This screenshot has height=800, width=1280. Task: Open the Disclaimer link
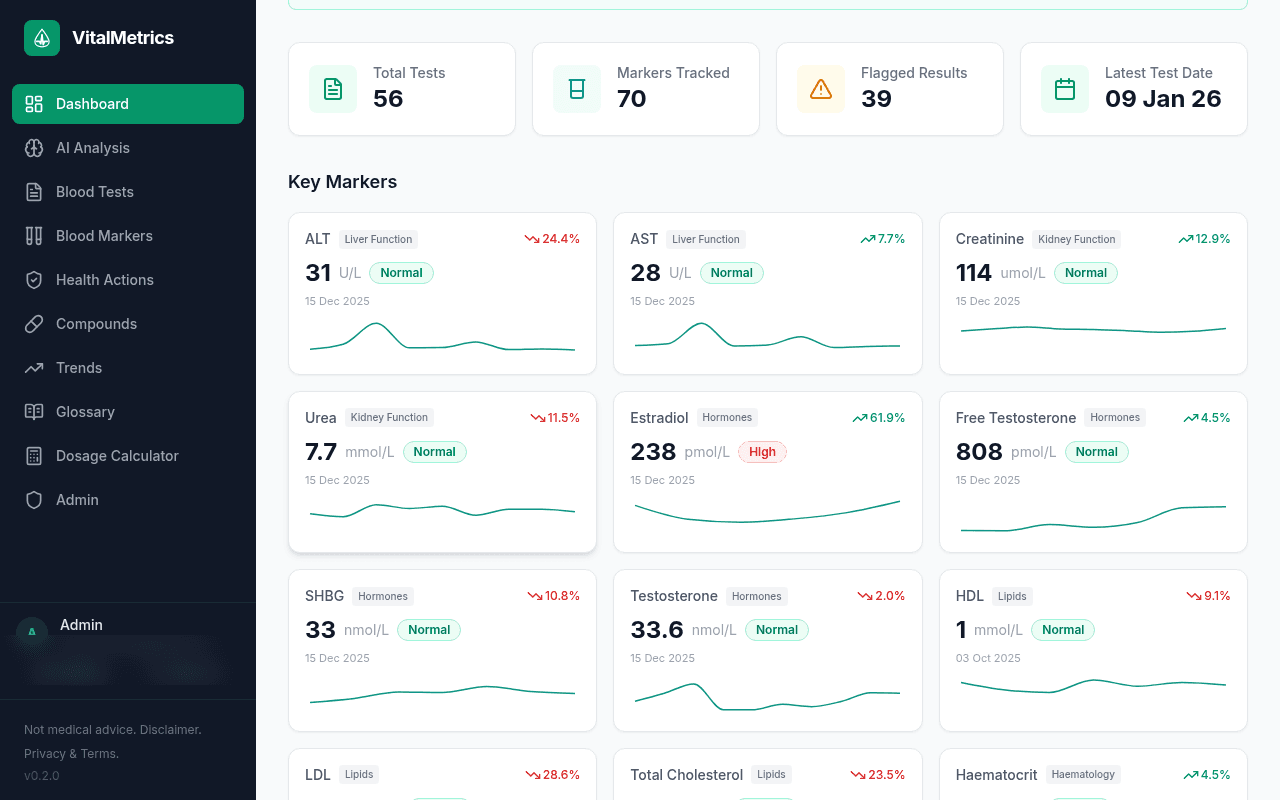(x=171, y=730)
